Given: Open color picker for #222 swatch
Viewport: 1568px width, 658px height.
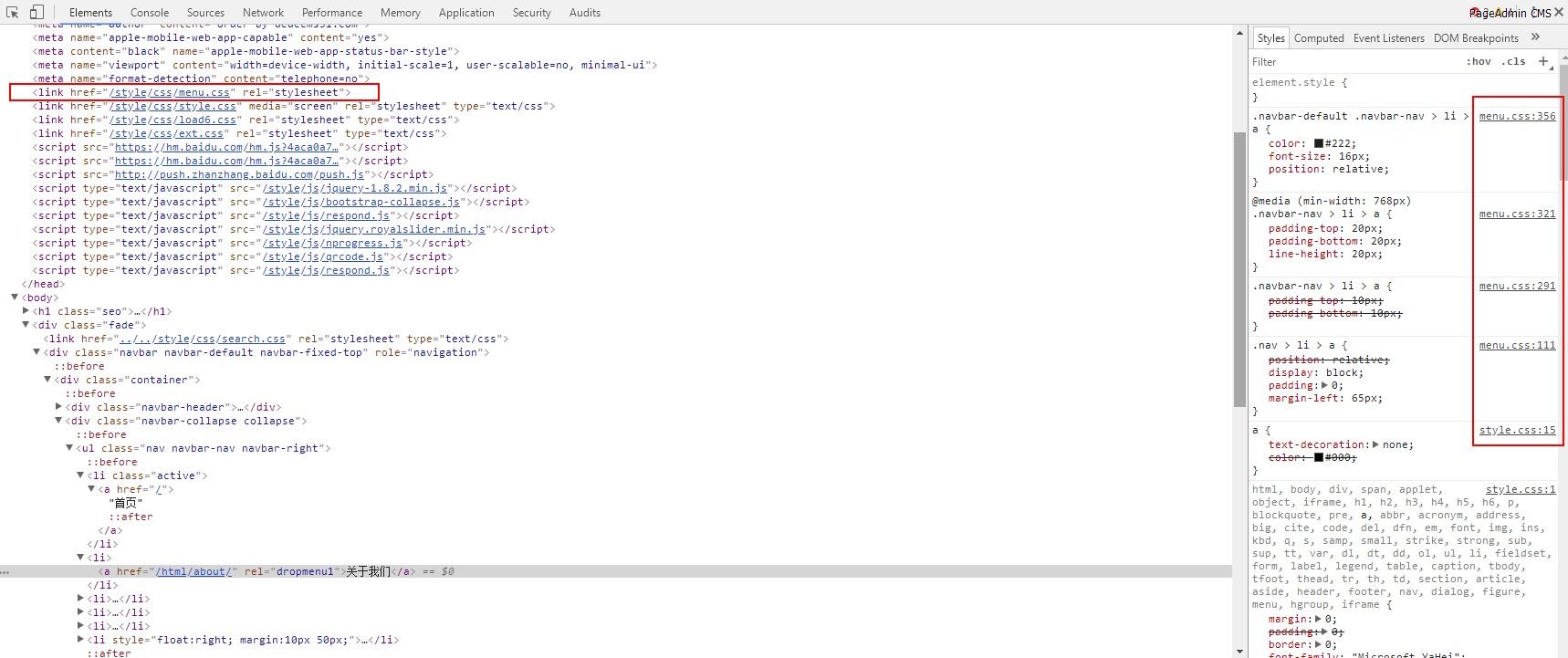Looking at the screenshot, I should tap(1319, 143).
